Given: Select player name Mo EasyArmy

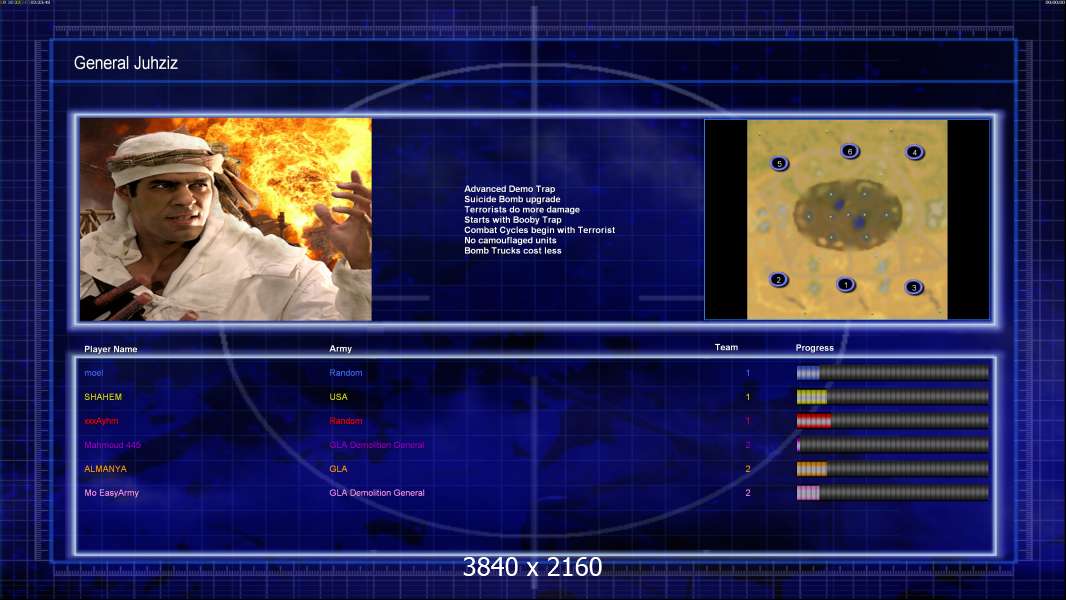Looking at the screenshot, I should (111, 493).
